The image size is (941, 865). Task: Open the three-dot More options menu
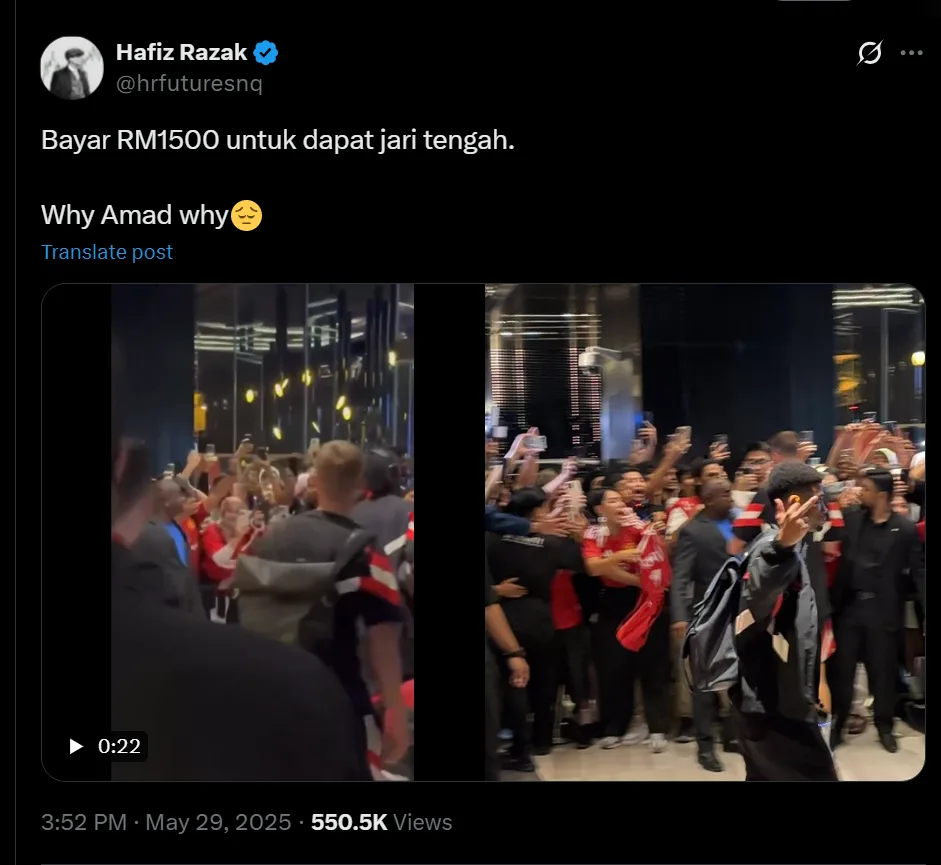[x=911, y=54]
